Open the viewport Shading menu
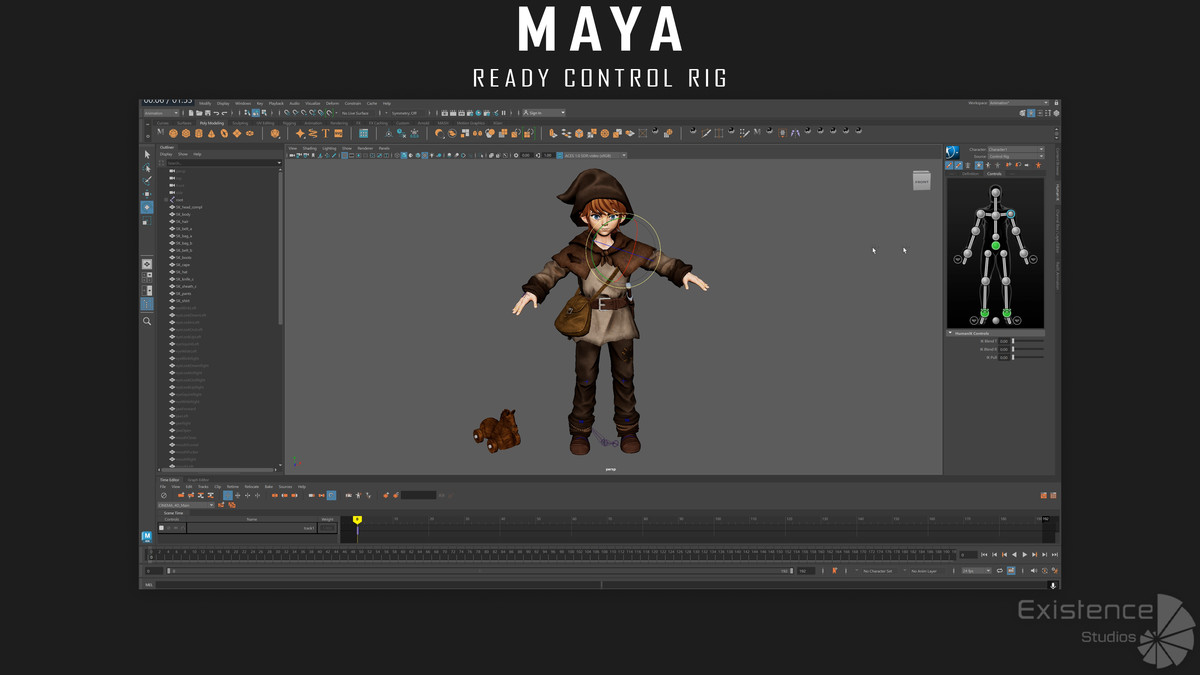This screenshot has height=675, width=1200. 309,148
